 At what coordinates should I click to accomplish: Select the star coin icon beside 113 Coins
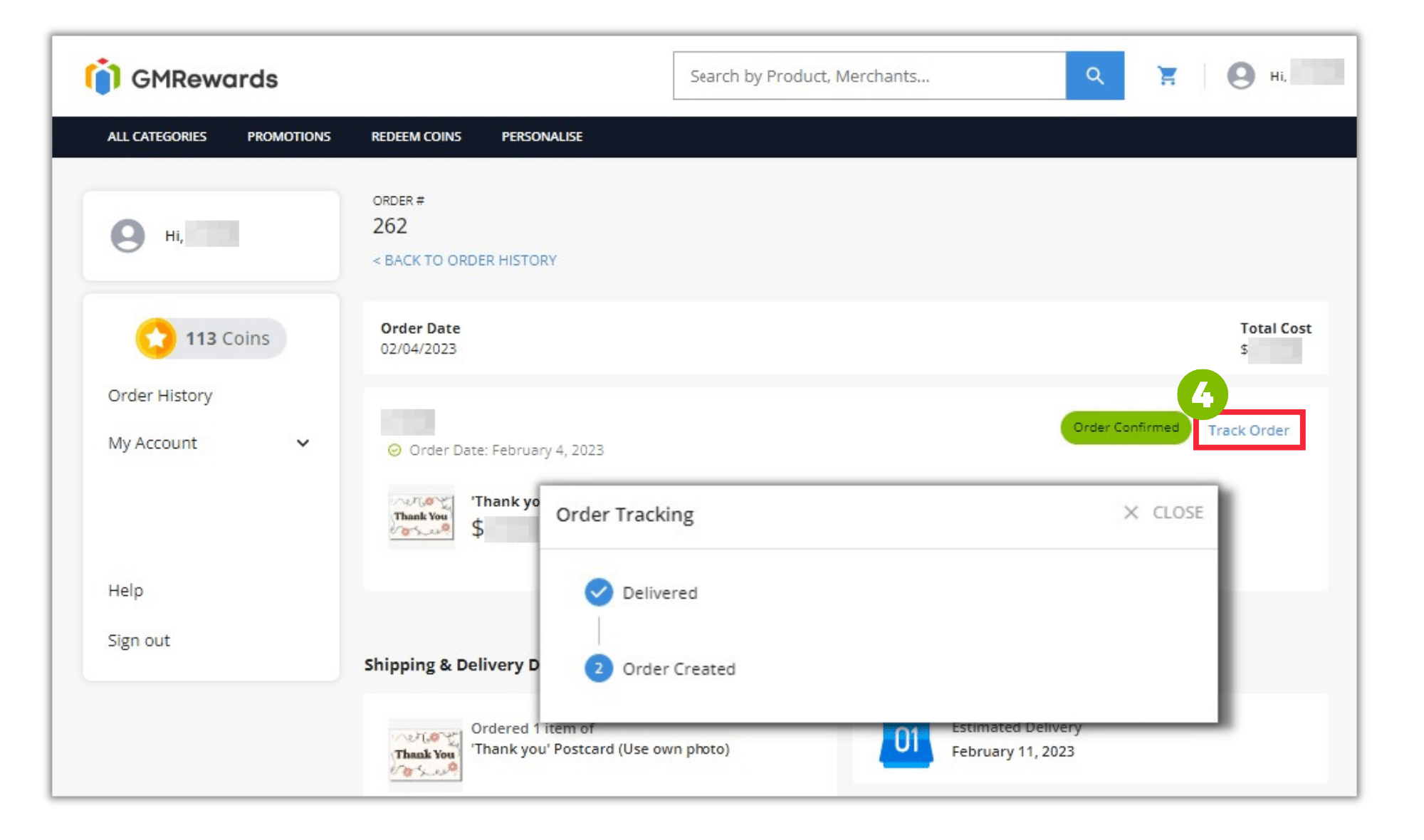(158, 337)
